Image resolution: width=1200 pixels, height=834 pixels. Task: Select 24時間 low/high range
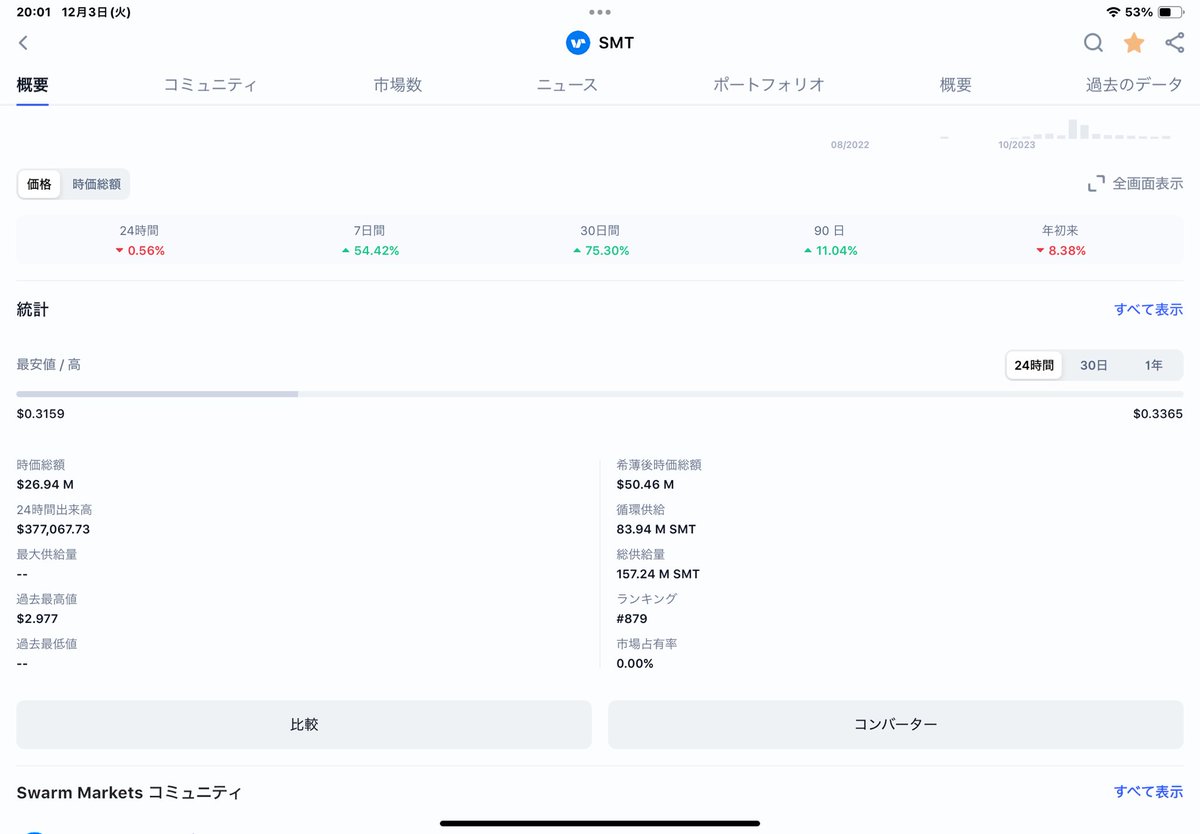click(x=1034, y=365)
